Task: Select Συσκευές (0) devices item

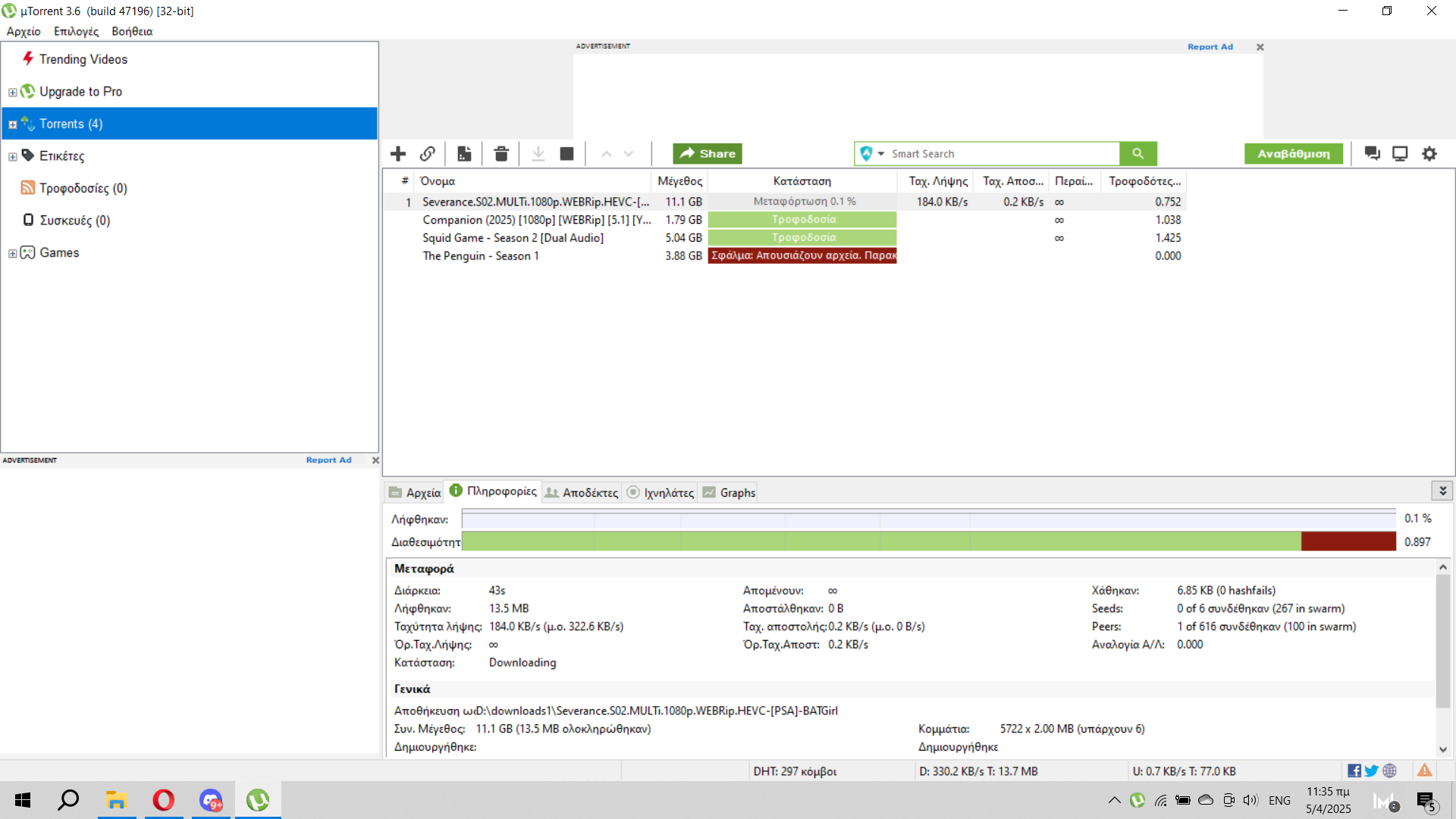Action: pos(75,221)
